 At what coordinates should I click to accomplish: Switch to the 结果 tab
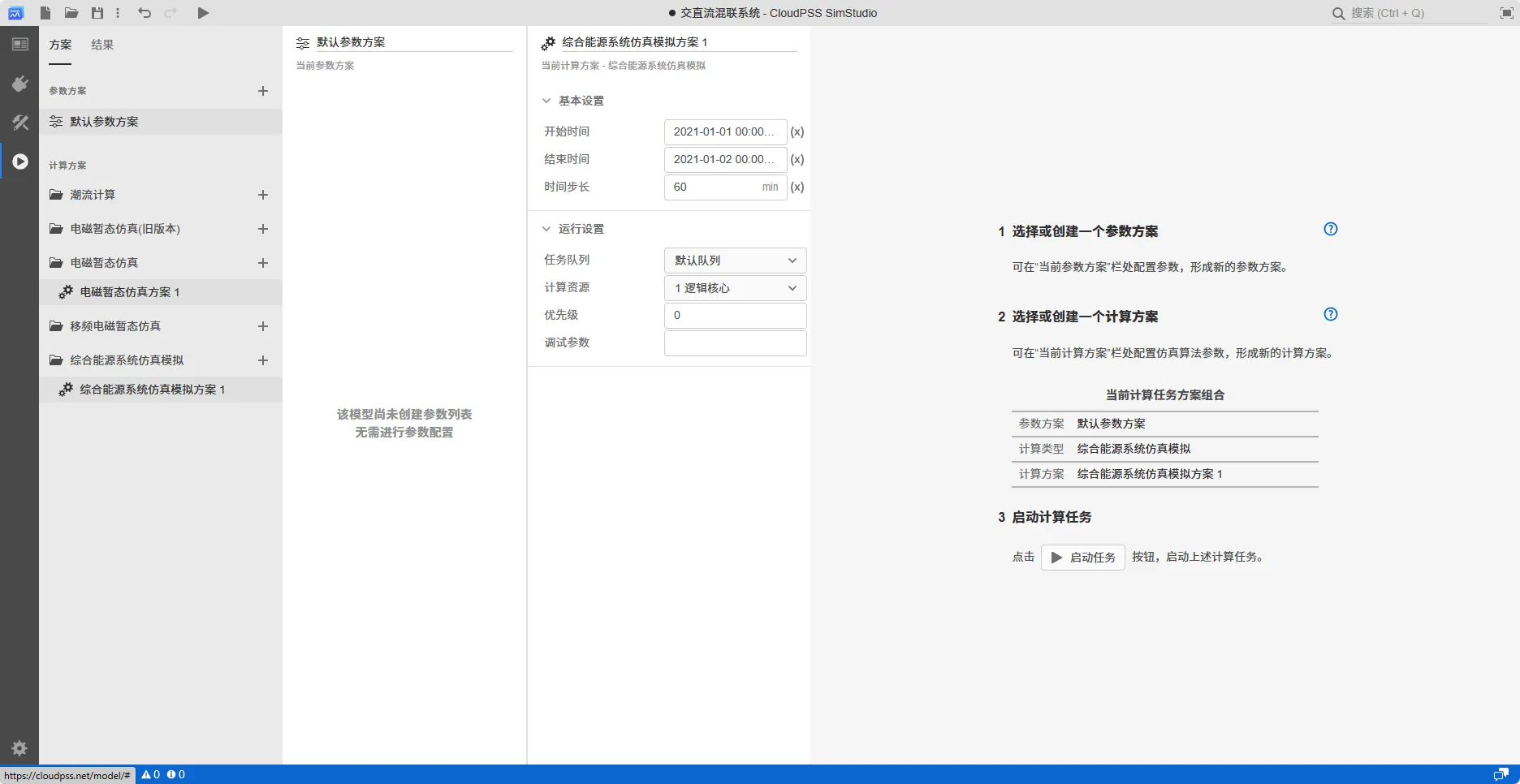102,45
